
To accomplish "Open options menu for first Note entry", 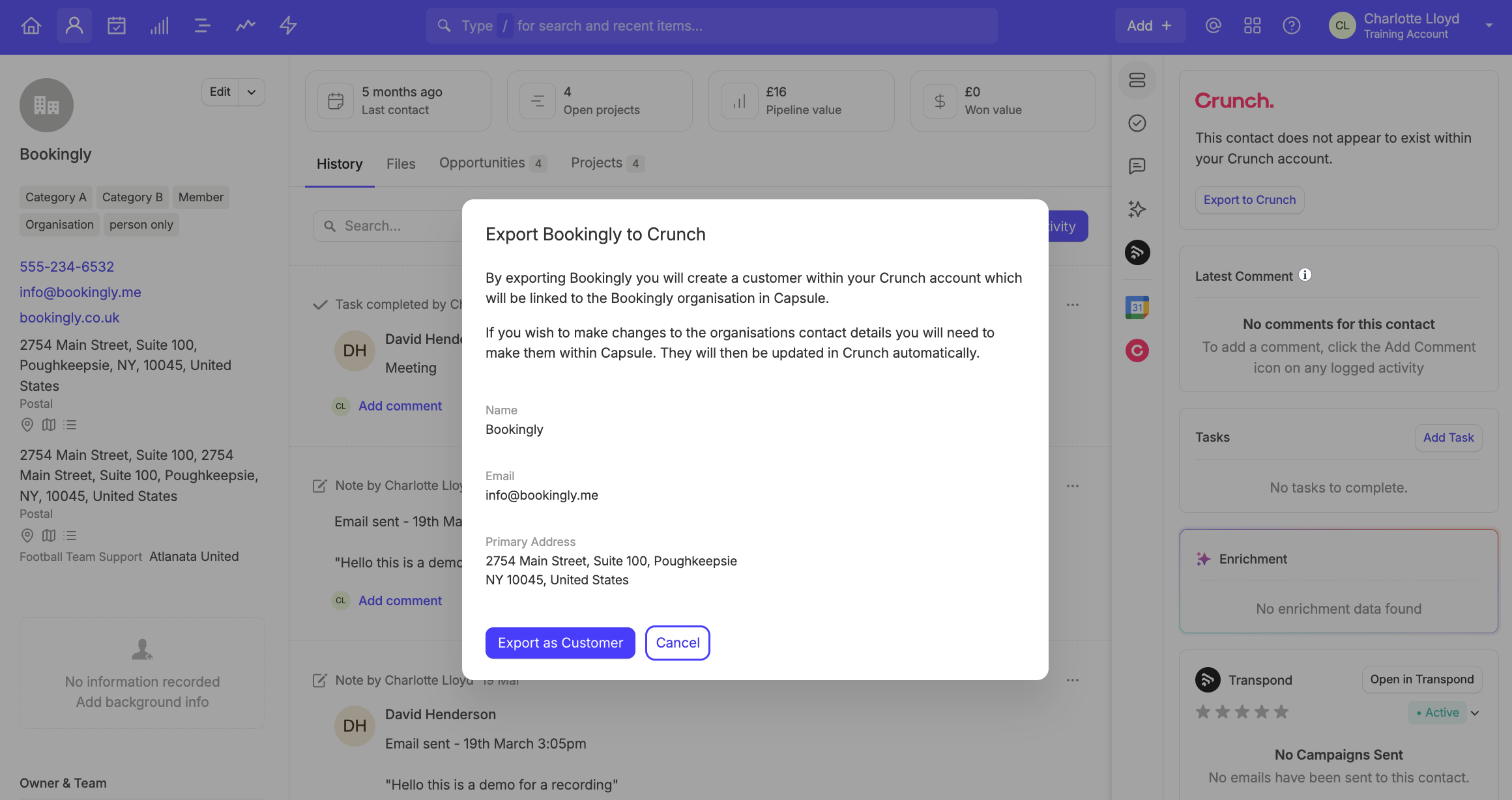I will click(1073, 486).
